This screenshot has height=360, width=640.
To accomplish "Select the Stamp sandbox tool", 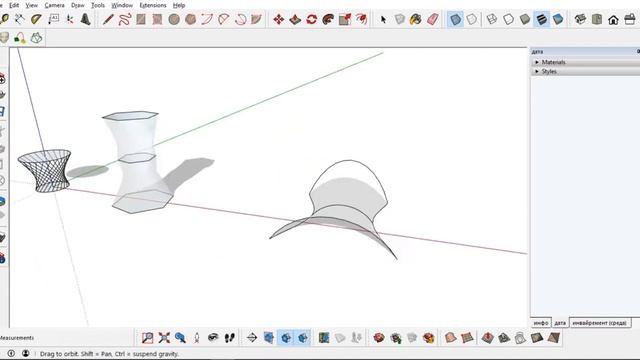I will [x=504, y=338].
